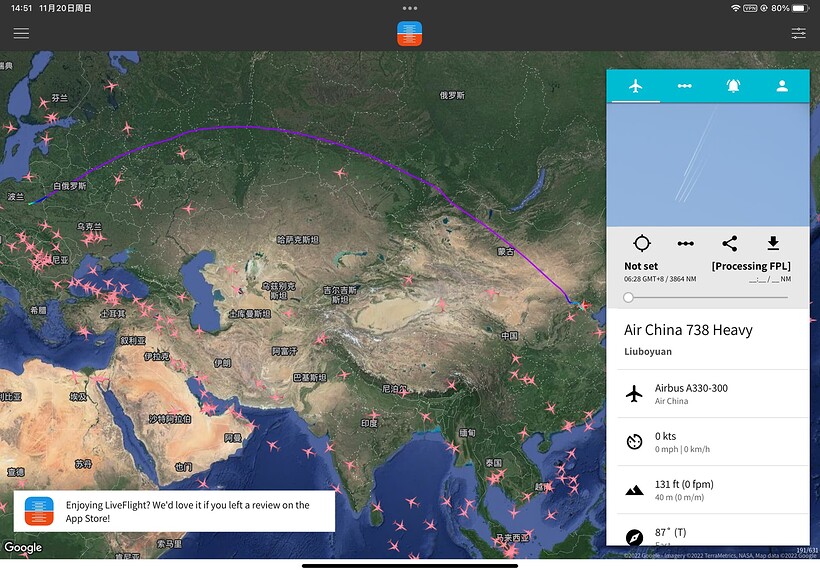Click the flight progress slider handle
This screenshot has height=572, width=820.
(x=628, y=298)
